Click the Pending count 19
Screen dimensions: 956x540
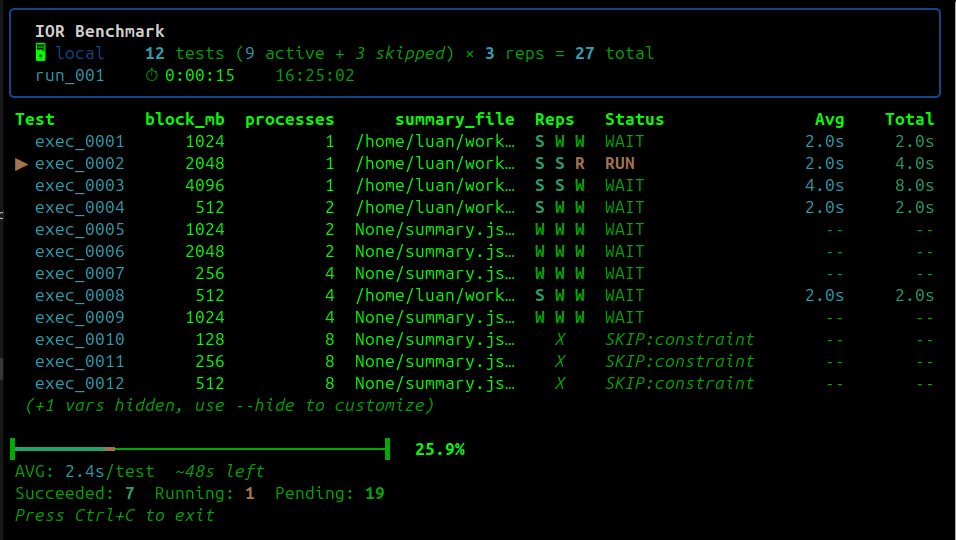pyautogui.click(x=374, y=493)
